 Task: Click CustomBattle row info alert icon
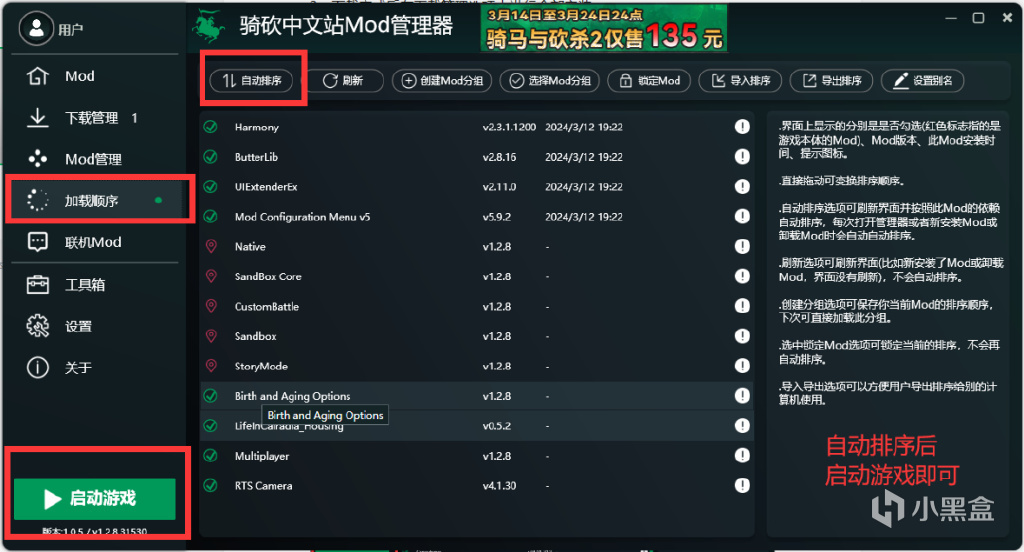pyautogui.click(x=742, y=306)
